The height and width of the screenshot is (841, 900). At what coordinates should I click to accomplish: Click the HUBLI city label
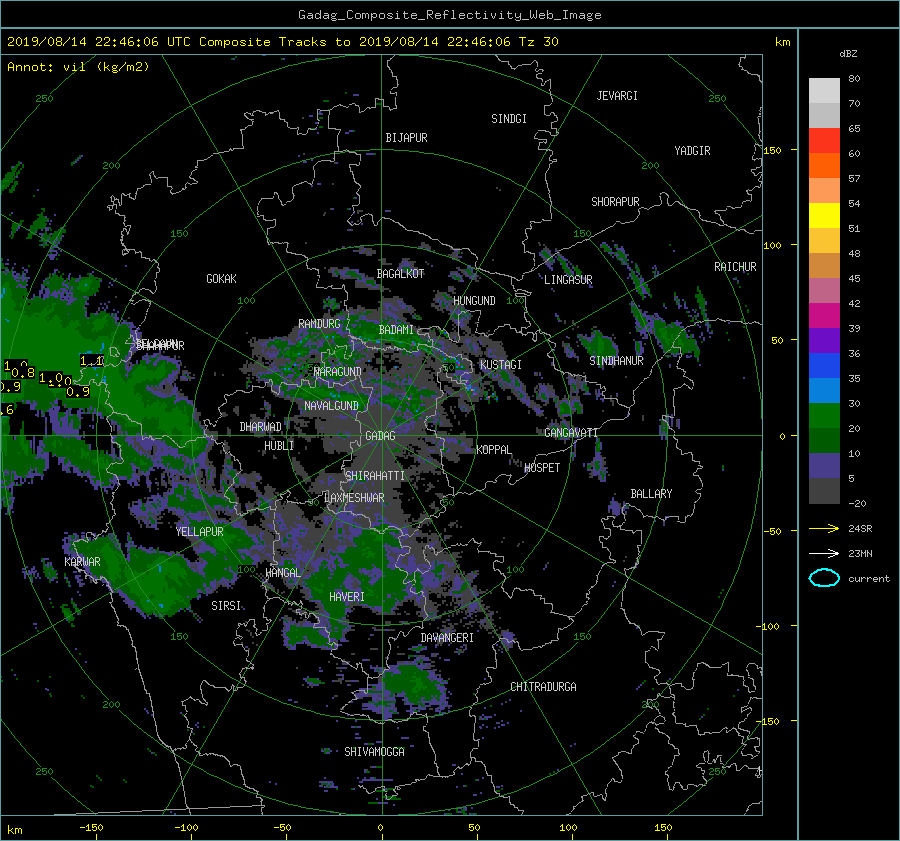(279, 446)
